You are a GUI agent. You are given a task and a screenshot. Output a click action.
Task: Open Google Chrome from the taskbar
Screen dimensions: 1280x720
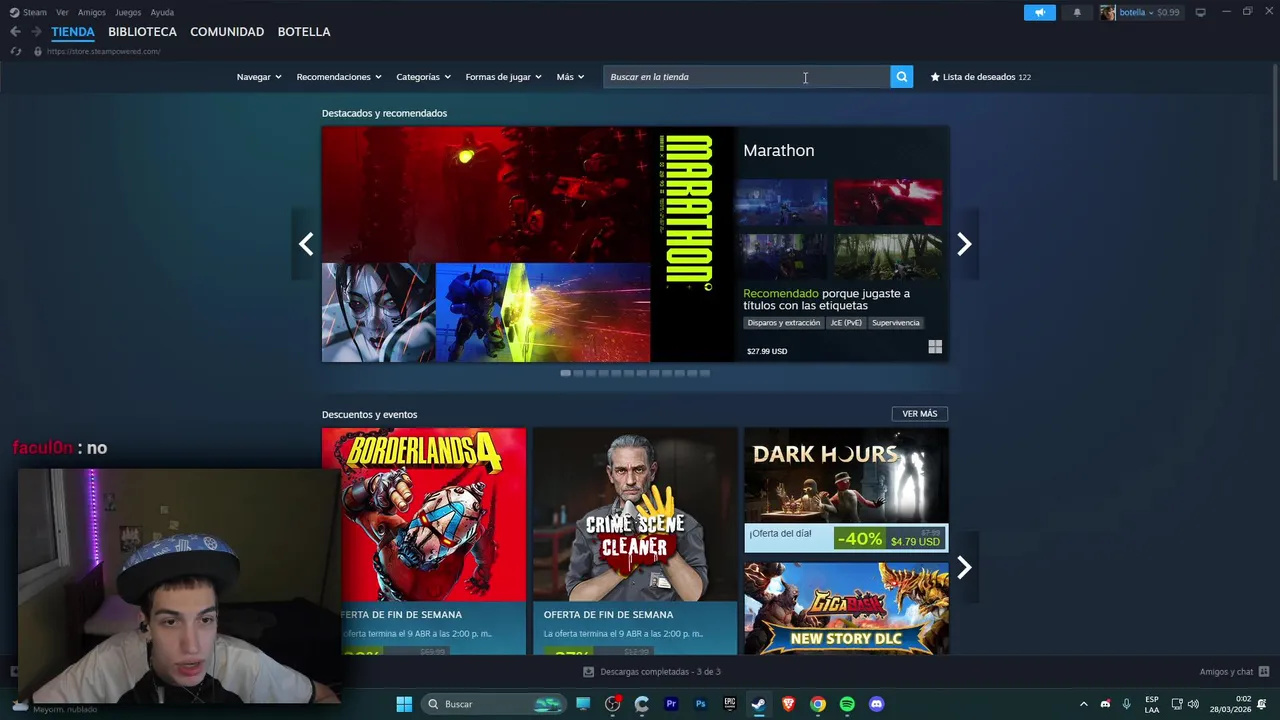(818, 704)
